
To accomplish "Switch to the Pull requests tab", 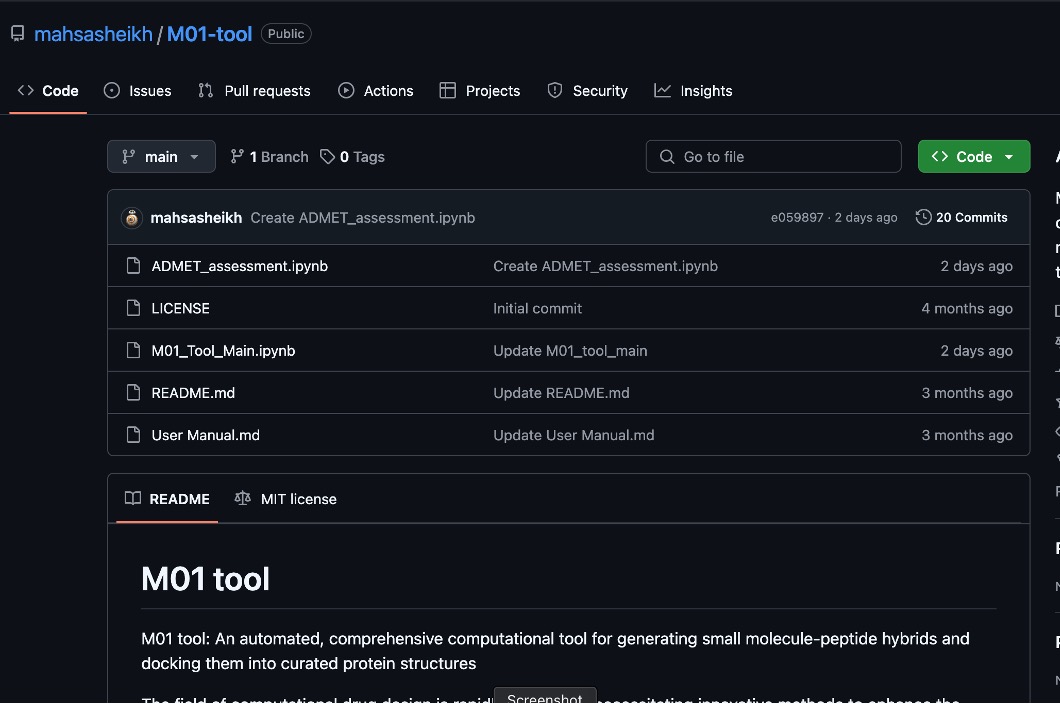I will point(255,91).
